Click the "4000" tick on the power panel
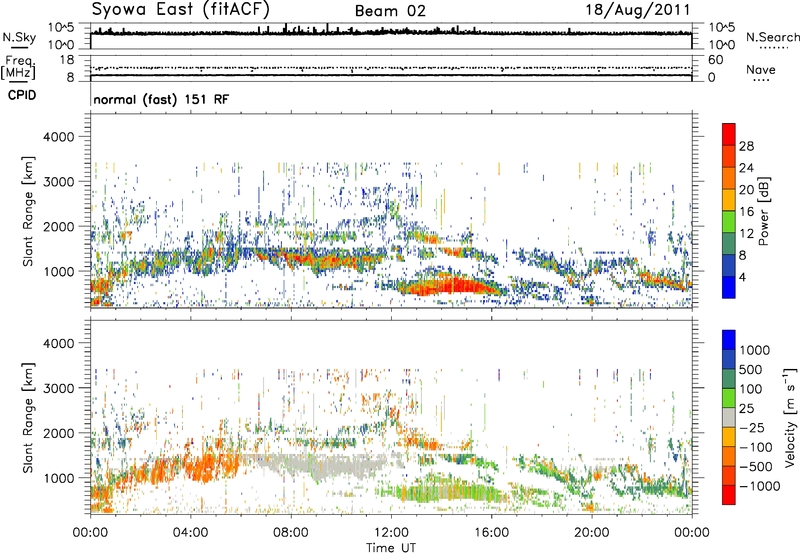Image resolution: width=800 pixels, height=554 pixels. coord(58,137)
